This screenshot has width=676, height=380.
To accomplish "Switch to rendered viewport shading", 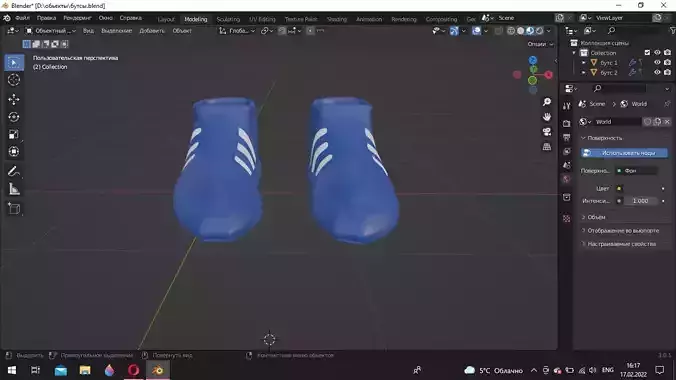I will point(539,31).
